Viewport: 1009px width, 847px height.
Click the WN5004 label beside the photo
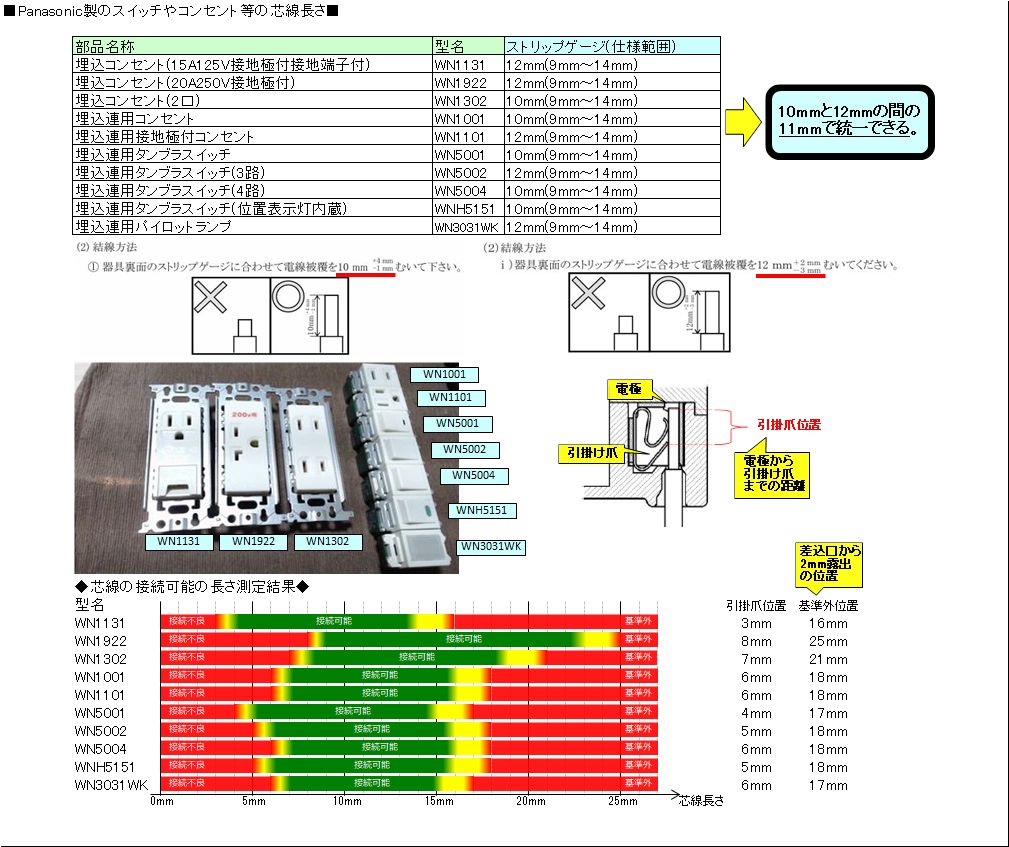pos(474,476)
